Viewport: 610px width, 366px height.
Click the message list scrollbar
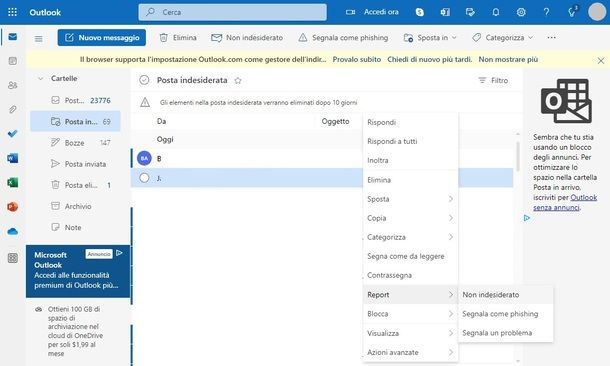tap(518, 156)
